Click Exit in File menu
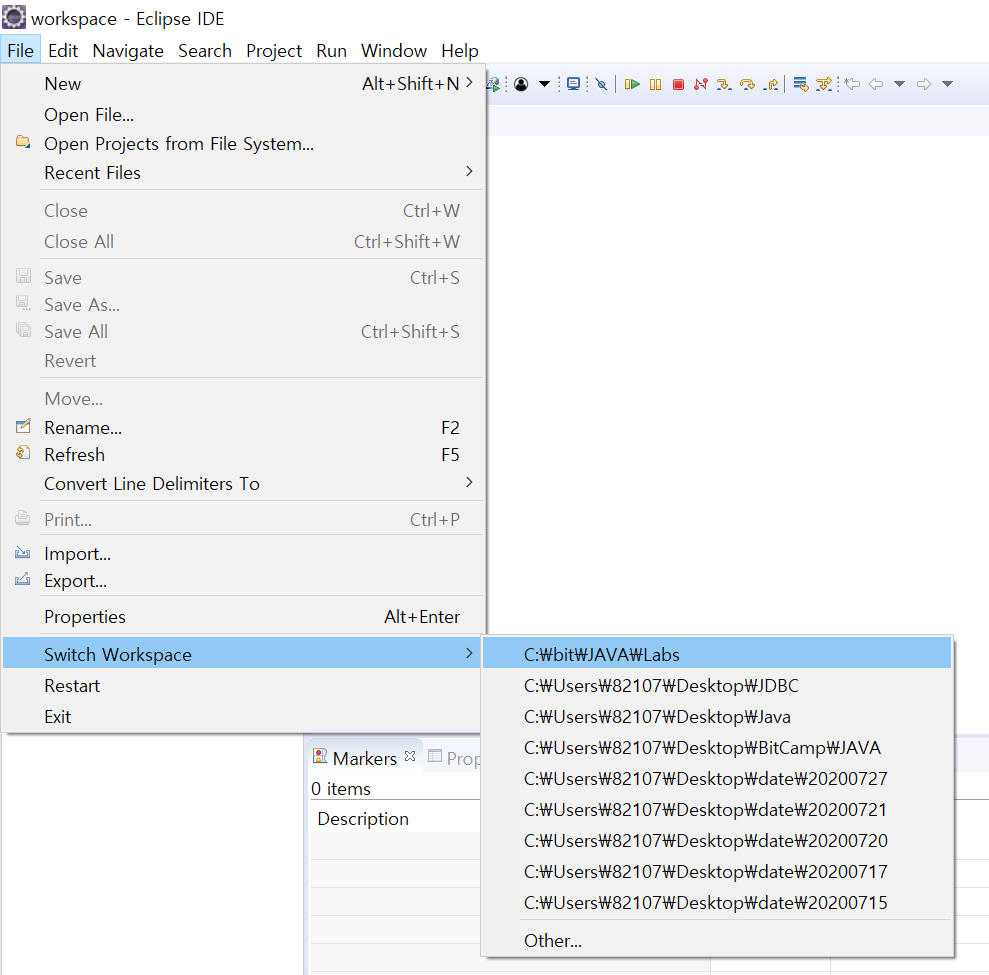Screen dimensions: 989x975 tap(243, 716)
